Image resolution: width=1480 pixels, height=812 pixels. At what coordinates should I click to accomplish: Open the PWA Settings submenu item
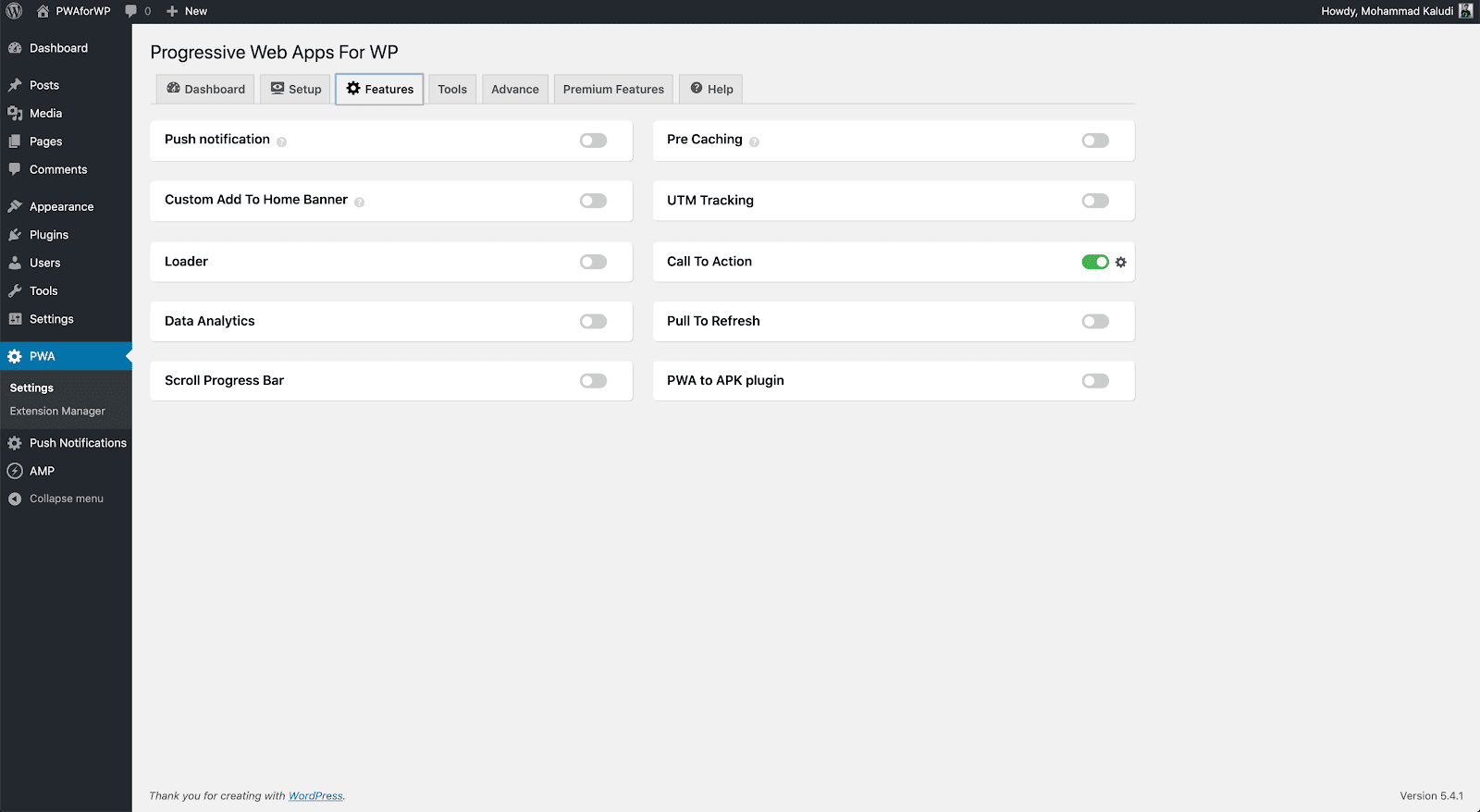[x=31, y=388]
